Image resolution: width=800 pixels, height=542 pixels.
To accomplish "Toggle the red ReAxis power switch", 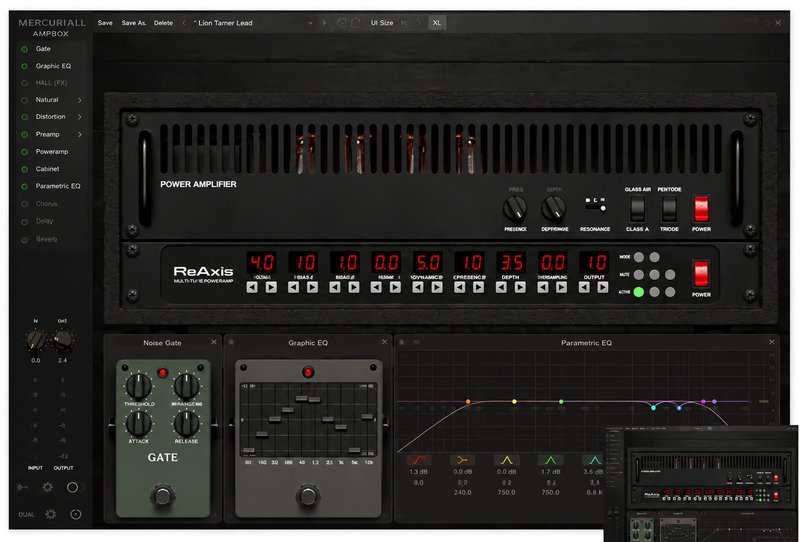I will pos(702,274).
